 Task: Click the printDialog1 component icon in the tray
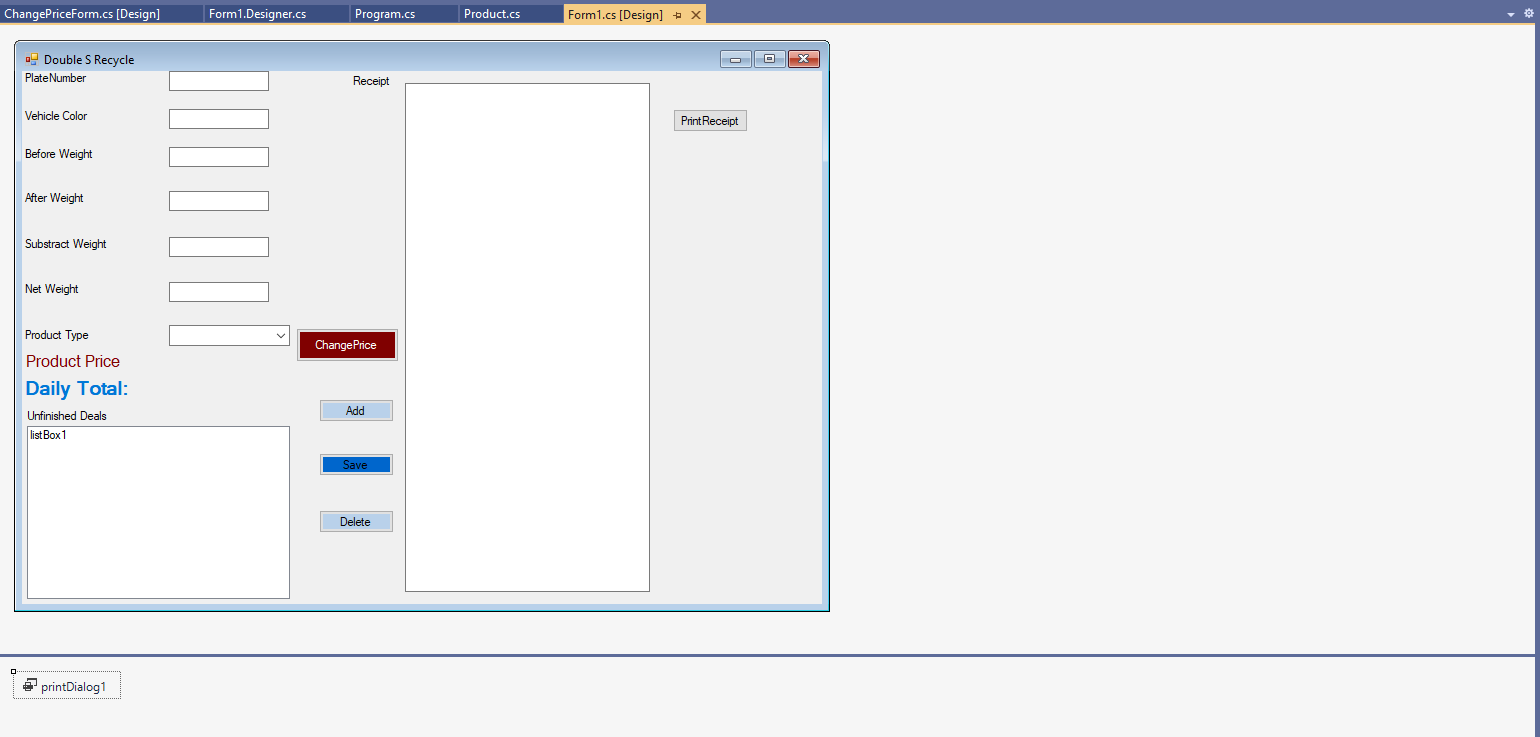(30, 685)
